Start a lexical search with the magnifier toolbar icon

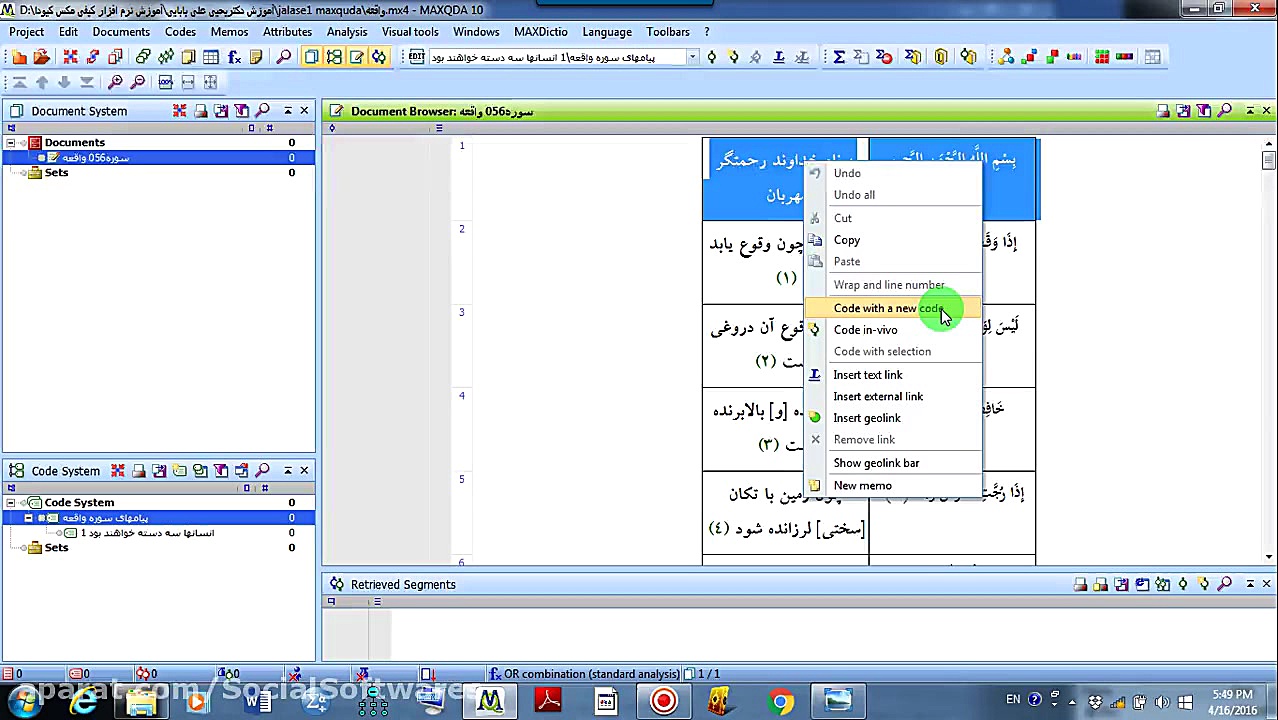pos(283,57)
